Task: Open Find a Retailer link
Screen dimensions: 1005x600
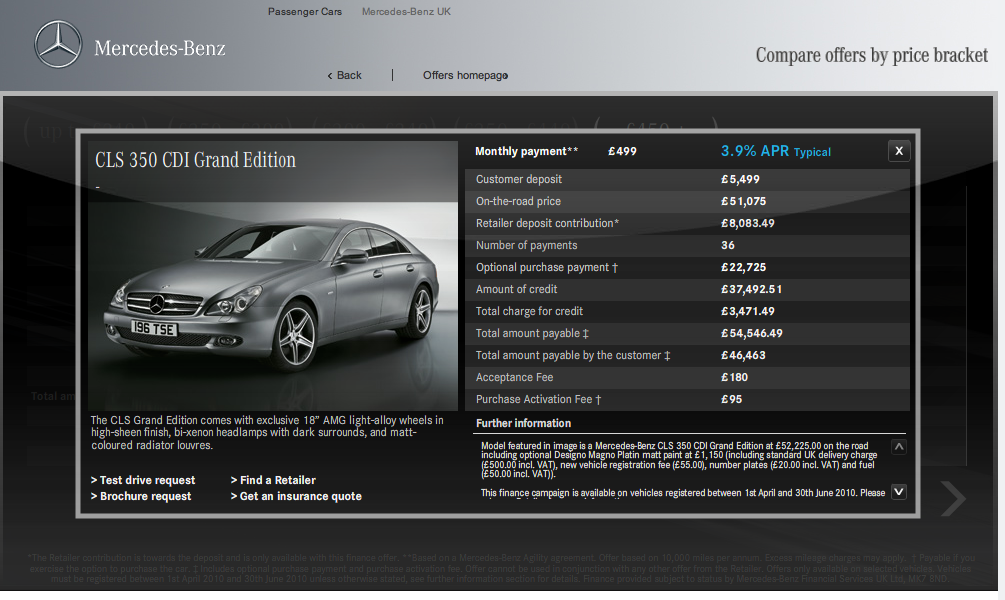Action: 273,480
